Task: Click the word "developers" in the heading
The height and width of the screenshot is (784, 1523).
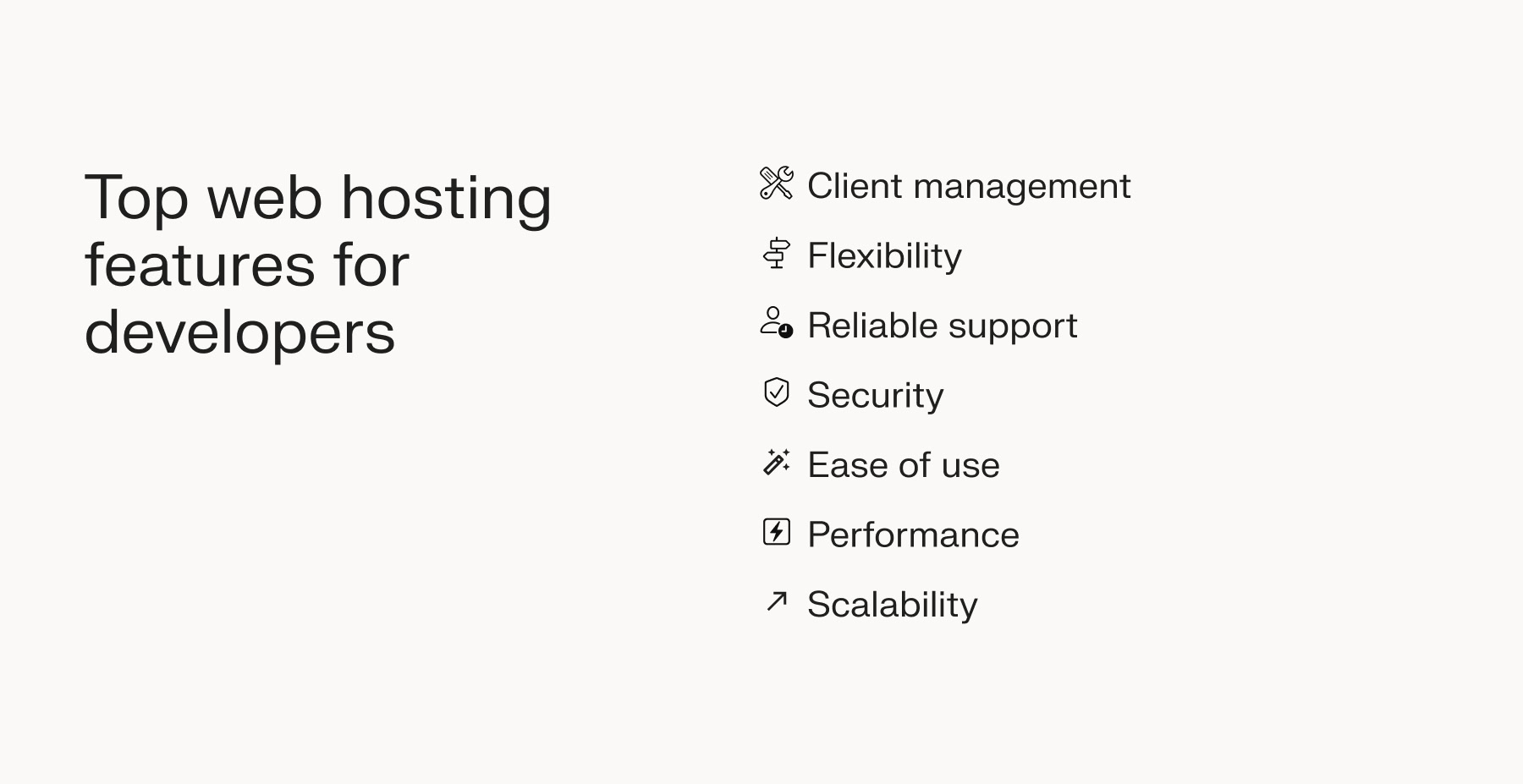Action: (x=239, y=333)
